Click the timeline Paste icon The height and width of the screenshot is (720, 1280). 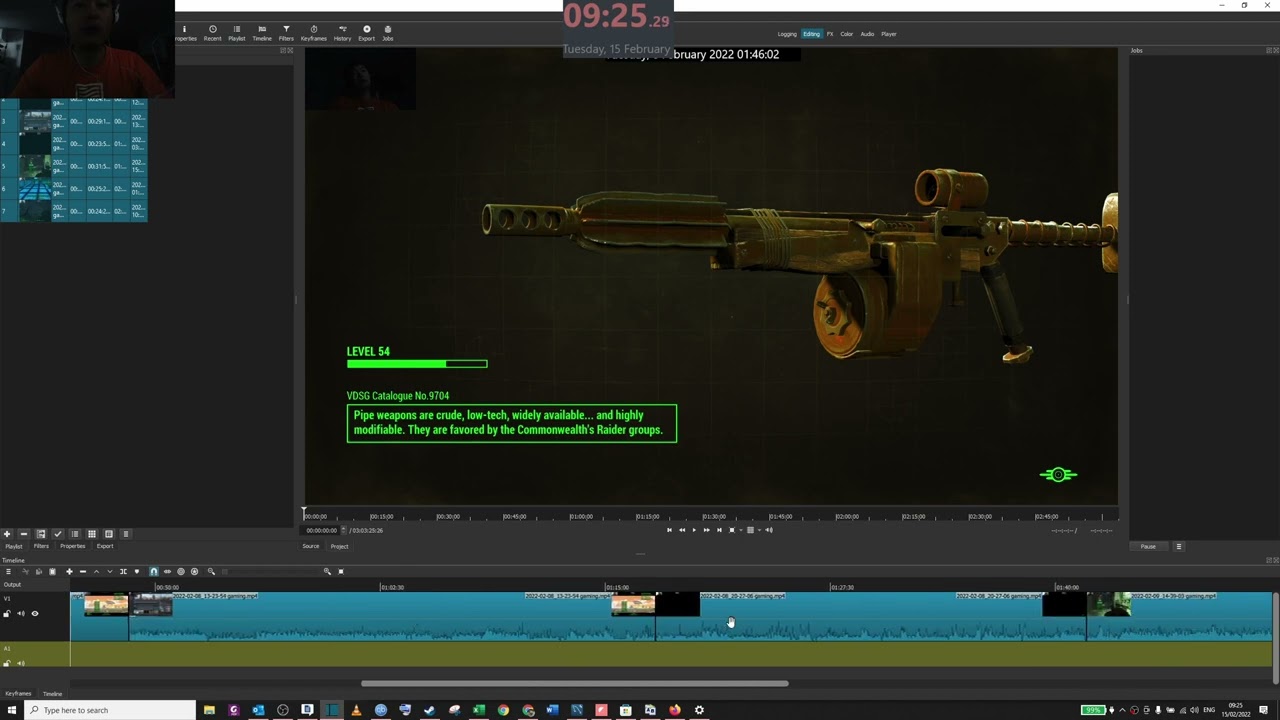52,571
